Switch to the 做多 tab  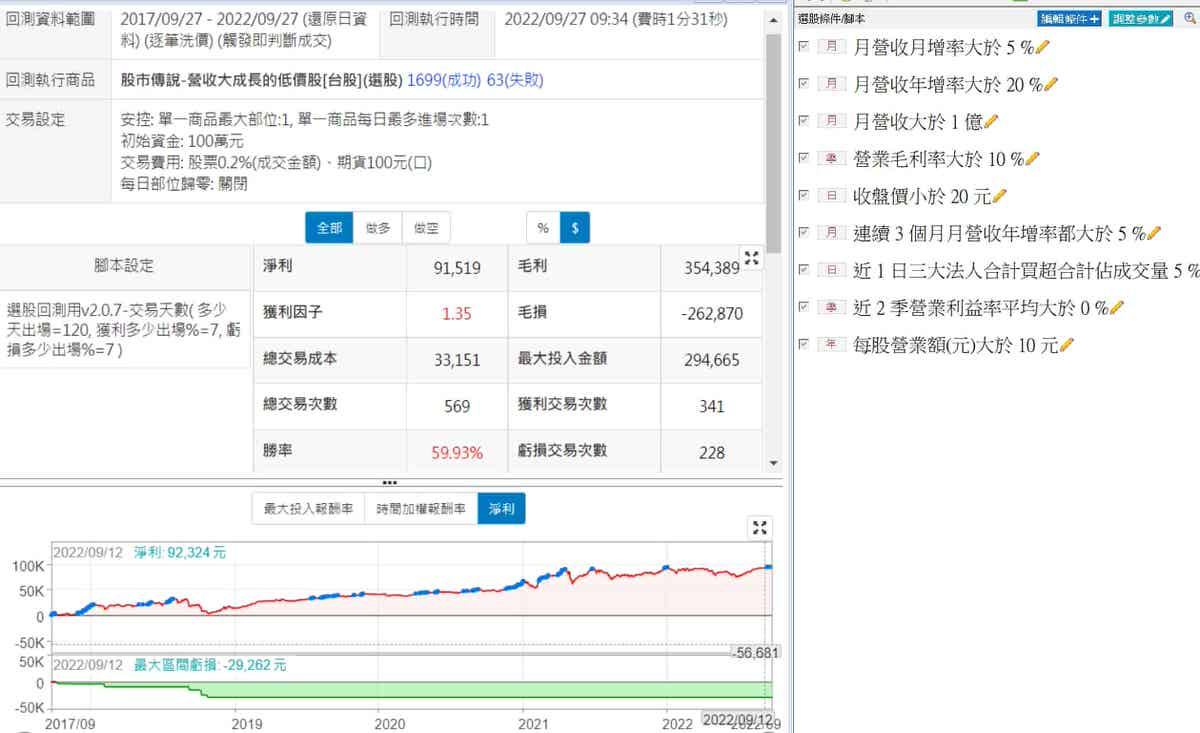[378, 228]
